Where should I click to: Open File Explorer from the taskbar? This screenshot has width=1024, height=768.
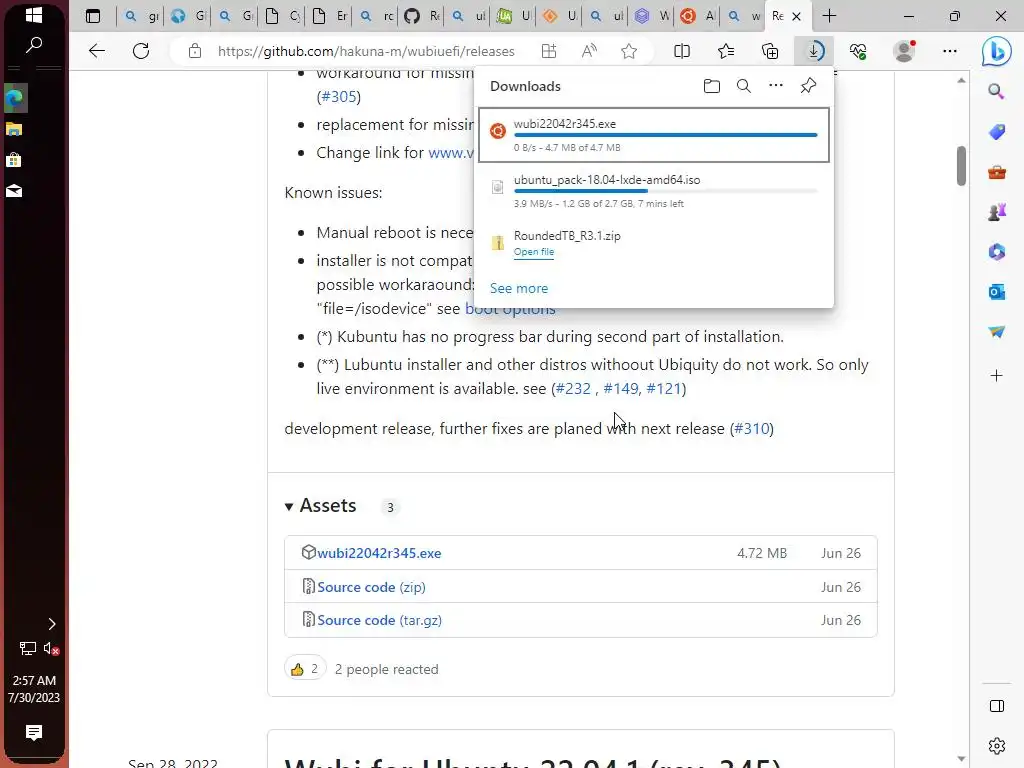[14, 129]
